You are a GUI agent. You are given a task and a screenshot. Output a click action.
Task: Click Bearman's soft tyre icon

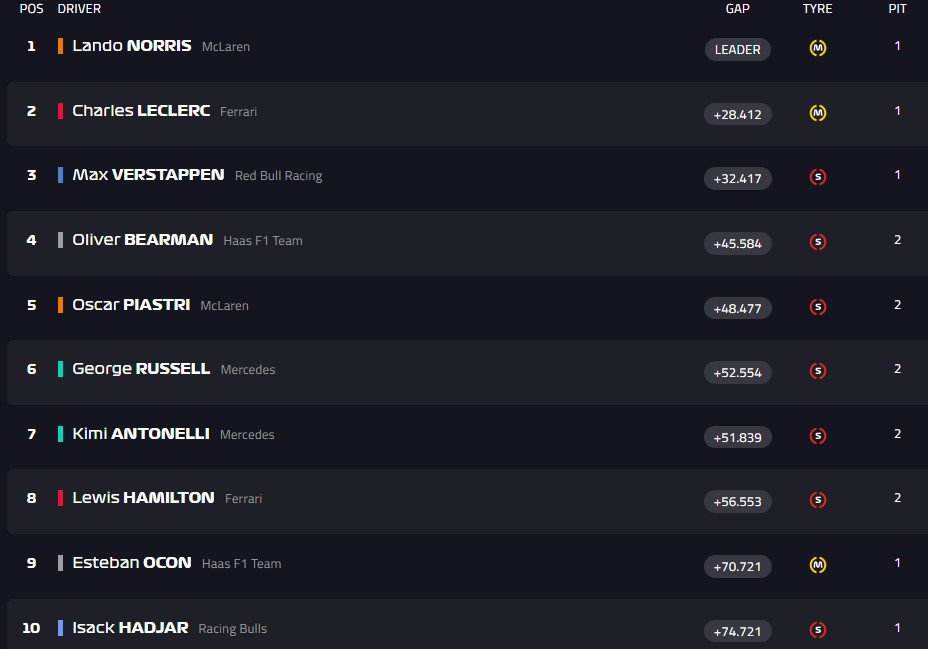(x=817, y=242)
